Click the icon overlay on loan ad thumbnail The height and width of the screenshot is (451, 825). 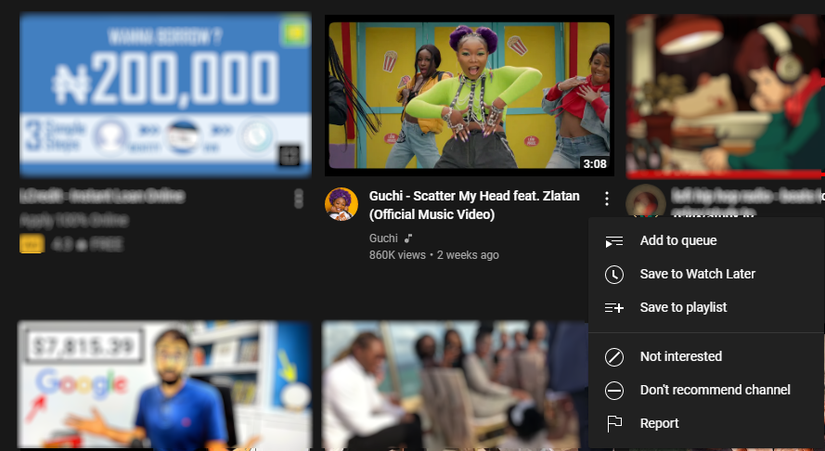coord(289,156)
